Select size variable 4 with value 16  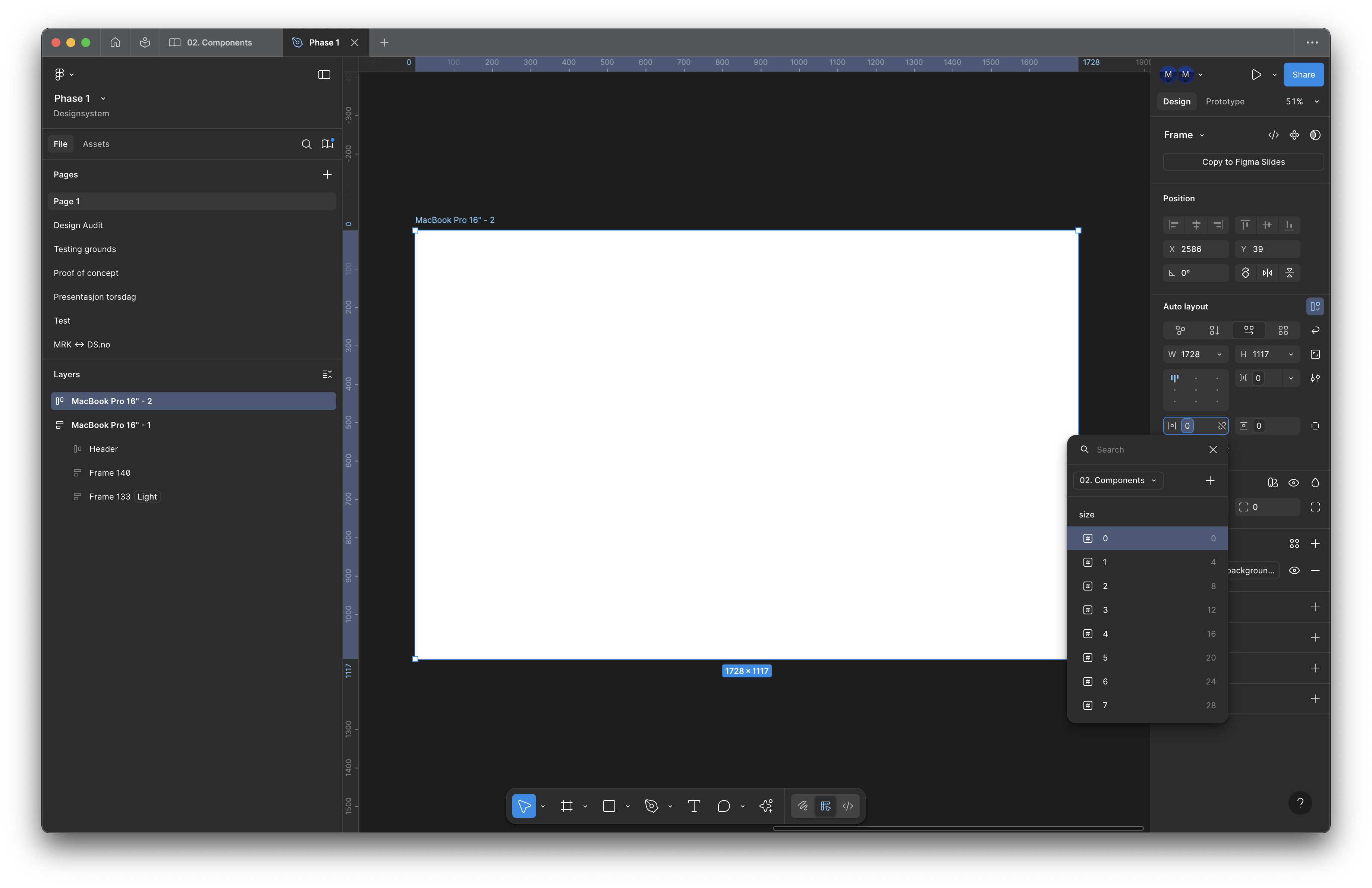tap(1146, 633)
